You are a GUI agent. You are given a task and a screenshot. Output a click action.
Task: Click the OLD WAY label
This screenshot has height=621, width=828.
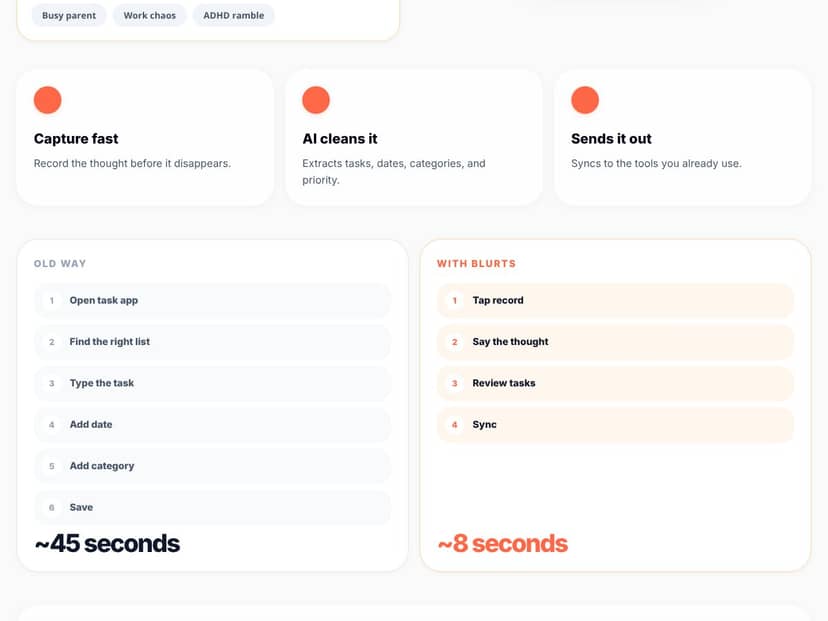(x=60, y=264)
